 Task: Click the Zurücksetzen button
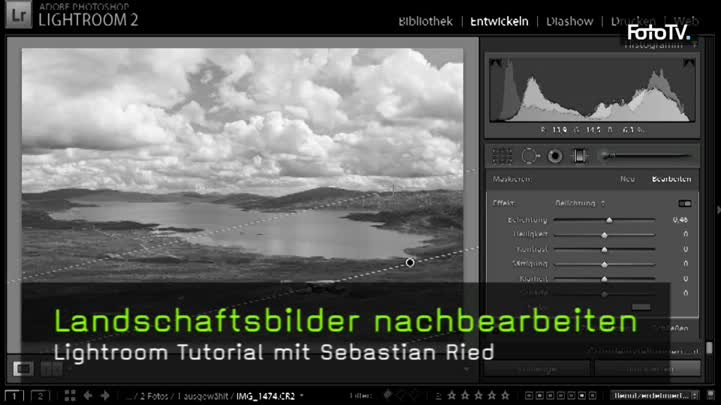pos(647,369)
